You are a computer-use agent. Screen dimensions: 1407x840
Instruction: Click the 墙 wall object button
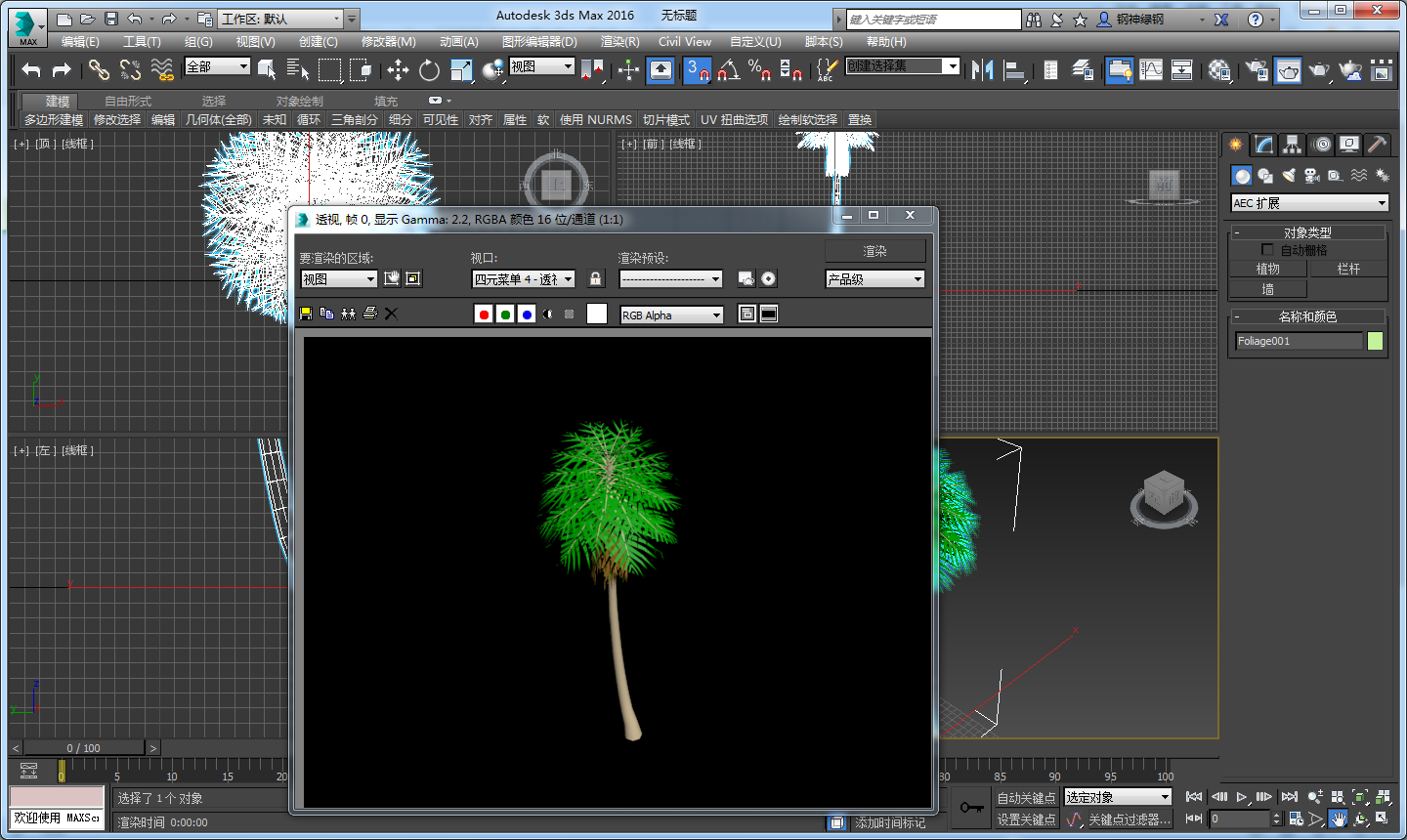coord(1267,289)
